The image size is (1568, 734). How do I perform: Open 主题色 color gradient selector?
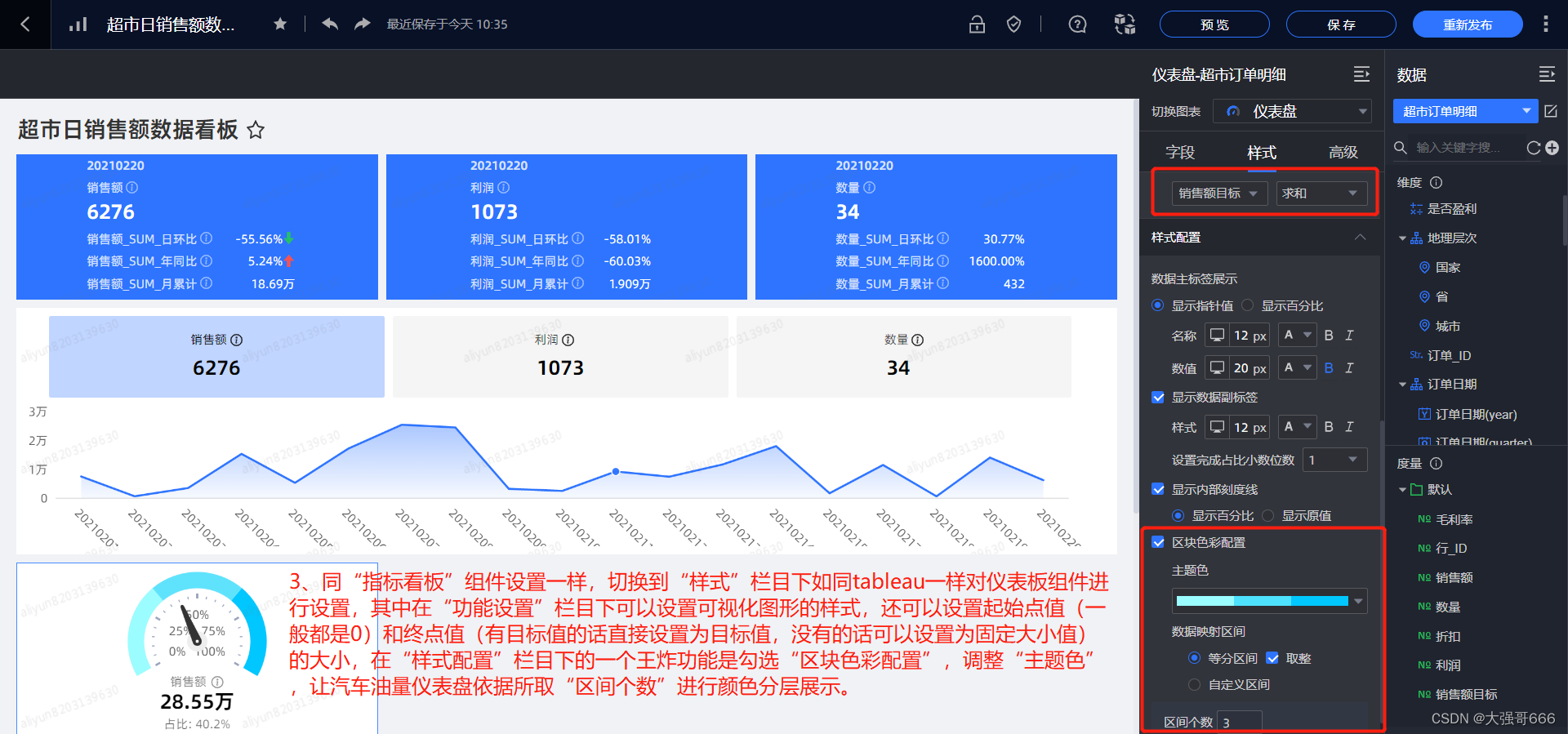click(1269, 601)
